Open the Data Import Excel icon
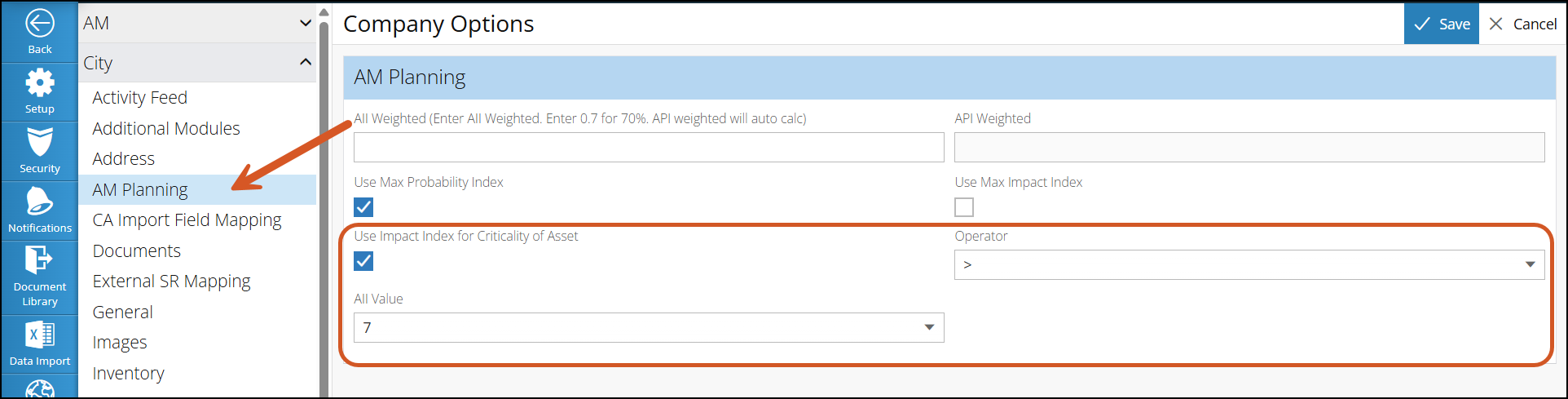 coord(39,335)
